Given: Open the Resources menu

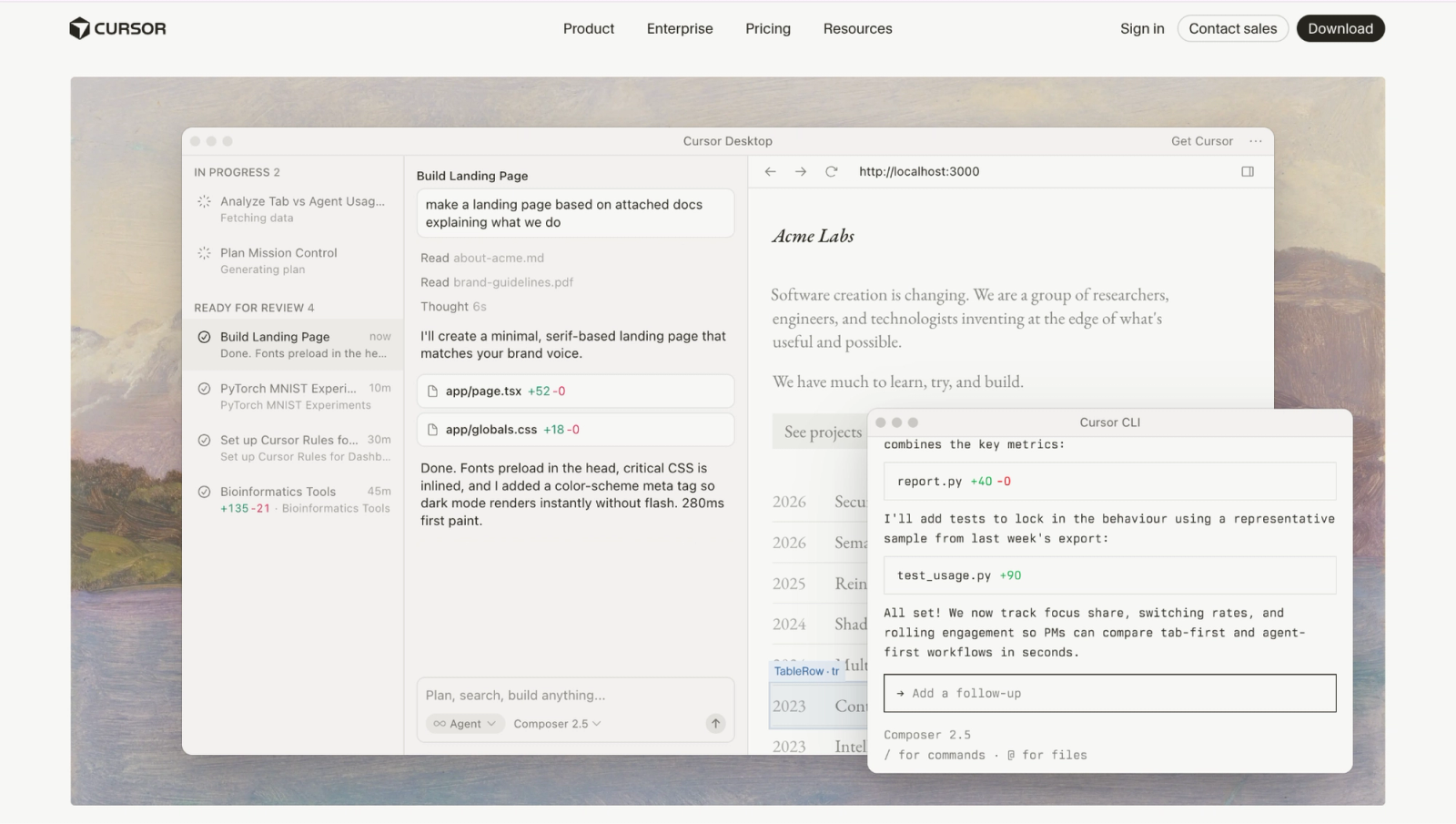Looking at the screenshot, I should pos(857,28).
